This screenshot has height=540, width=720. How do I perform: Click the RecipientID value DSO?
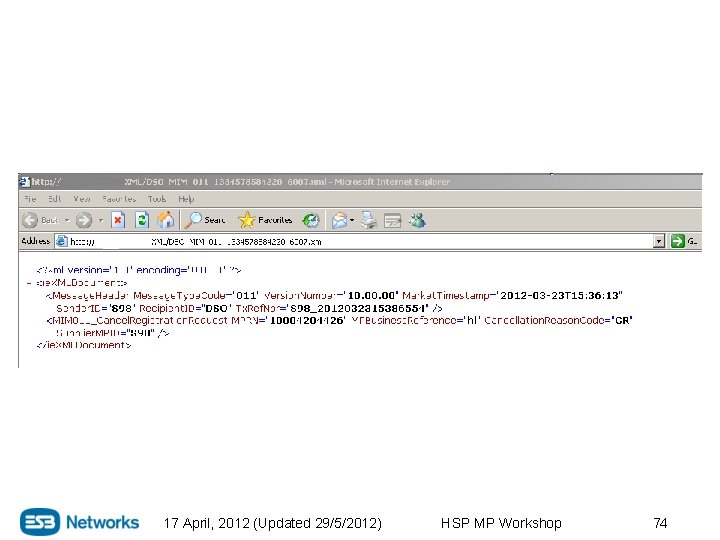[216, 308]
